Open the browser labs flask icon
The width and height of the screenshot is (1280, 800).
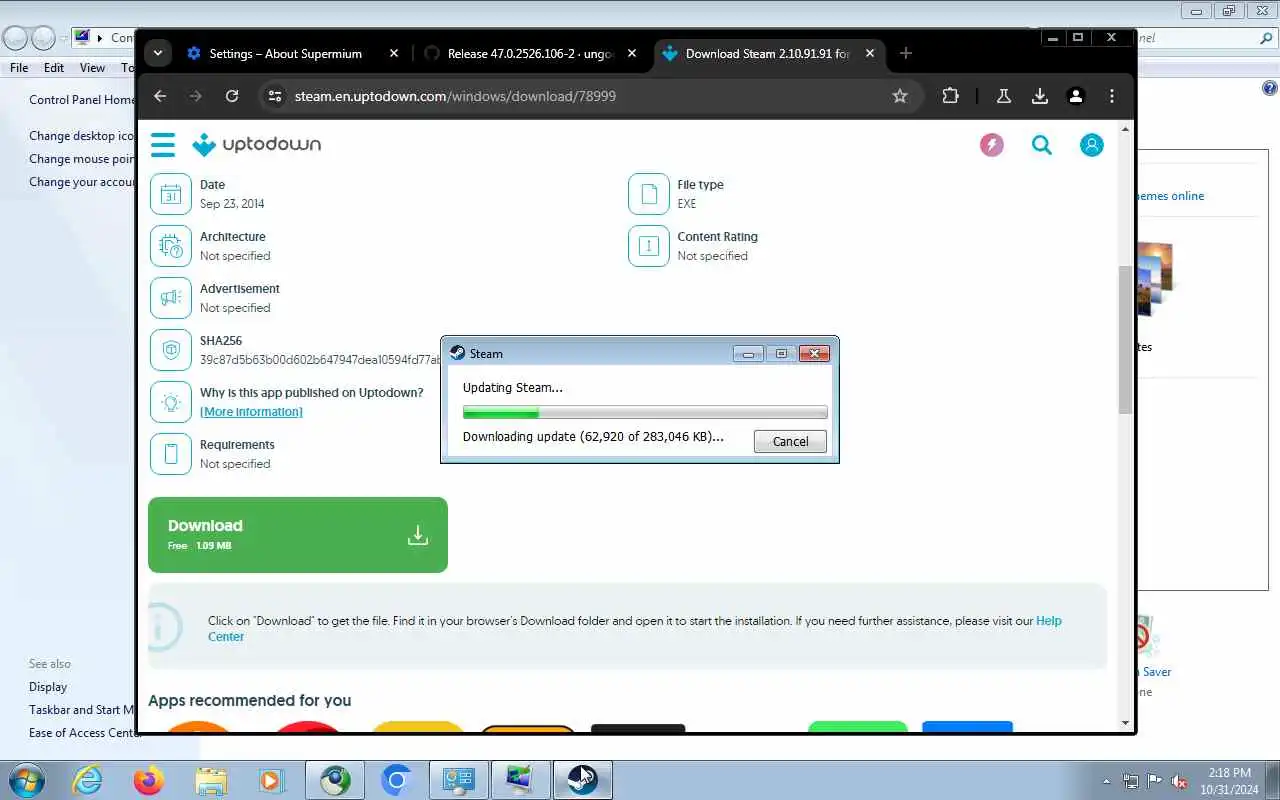coord(1003,96)
